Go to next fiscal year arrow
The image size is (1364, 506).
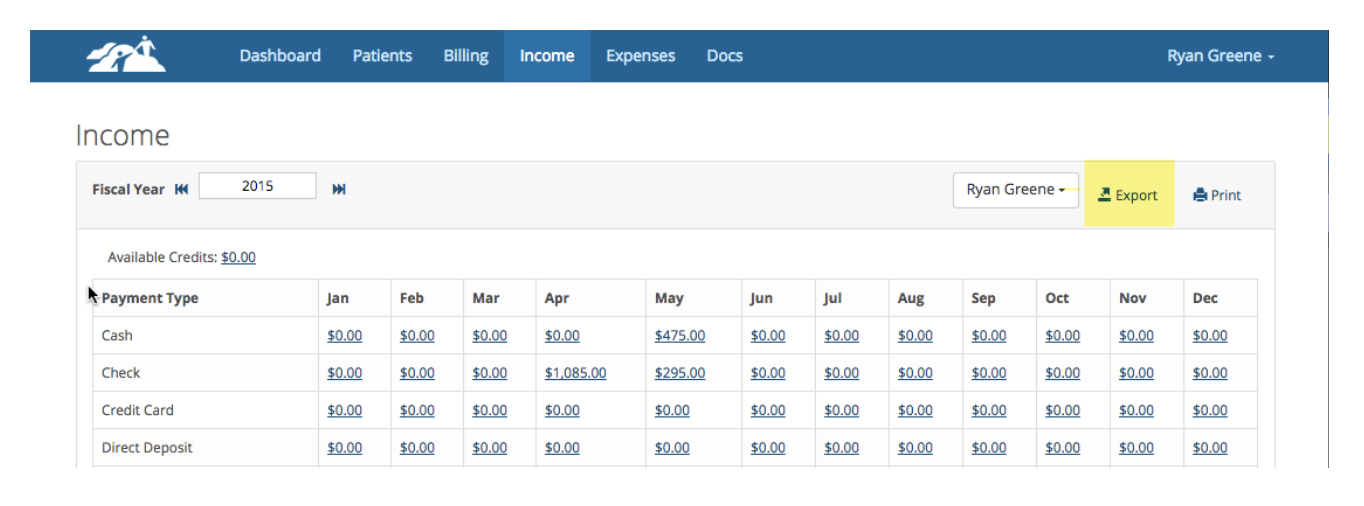[x=339, y=189]
